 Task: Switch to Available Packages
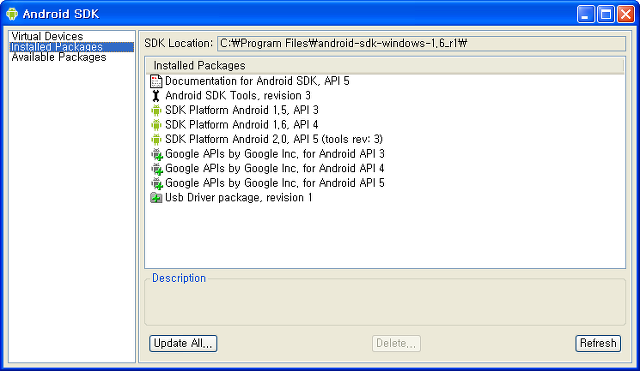click(59, 57)
